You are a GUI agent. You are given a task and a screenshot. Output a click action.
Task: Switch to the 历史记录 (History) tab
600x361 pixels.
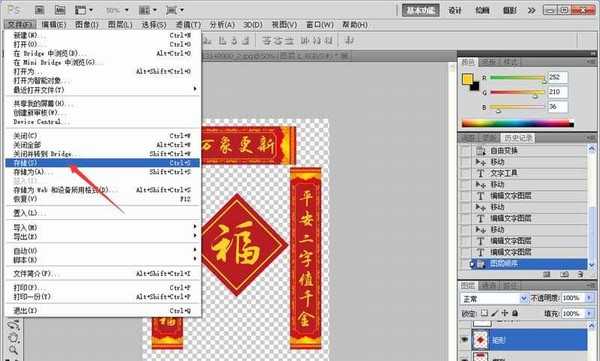518,138
